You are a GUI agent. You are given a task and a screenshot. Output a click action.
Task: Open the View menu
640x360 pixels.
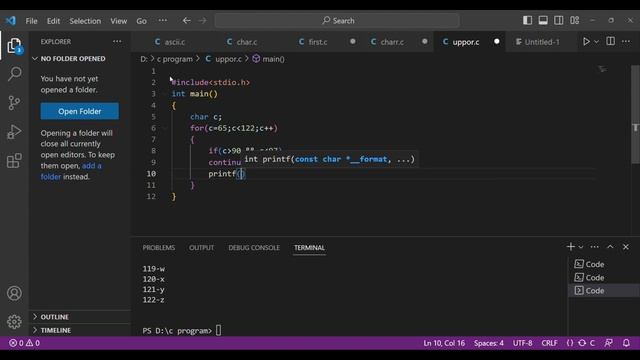click(x=118, y=21)
